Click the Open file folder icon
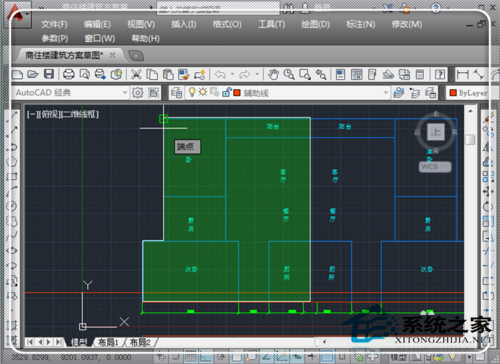This screenshot has width=500, height=364. (x=33, y=74)
